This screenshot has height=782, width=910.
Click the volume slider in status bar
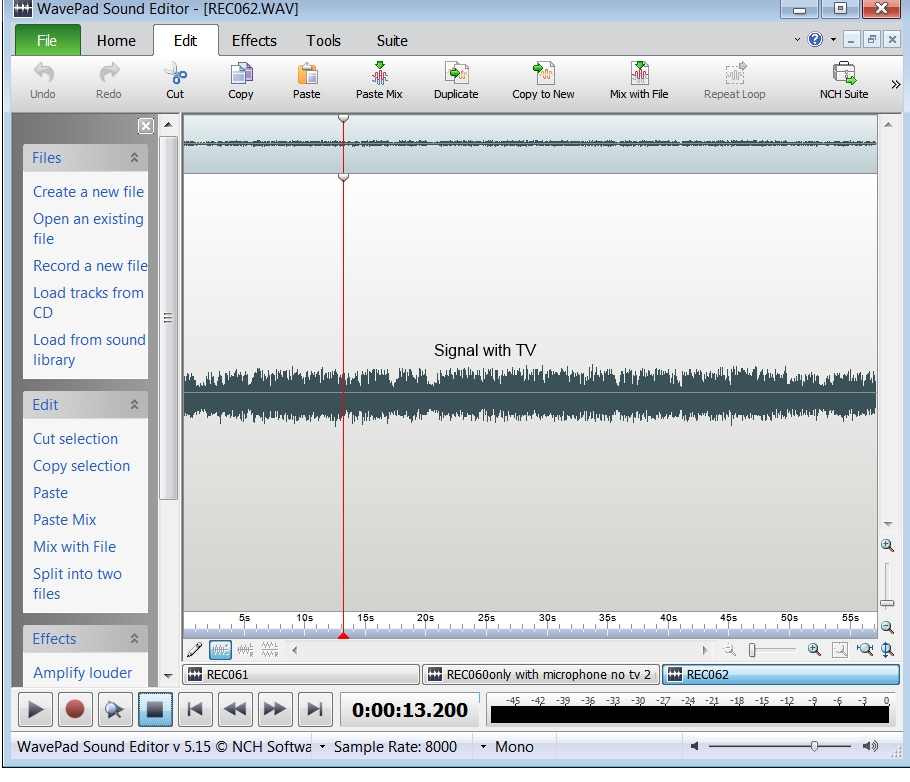tap(815, 747)
